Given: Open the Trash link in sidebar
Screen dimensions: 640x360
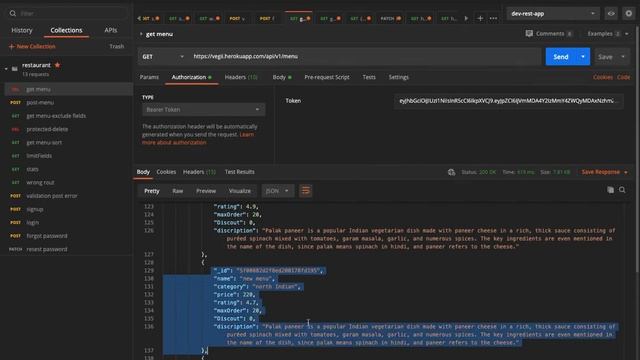Looking at the screenshot, I should click(116, 47).
